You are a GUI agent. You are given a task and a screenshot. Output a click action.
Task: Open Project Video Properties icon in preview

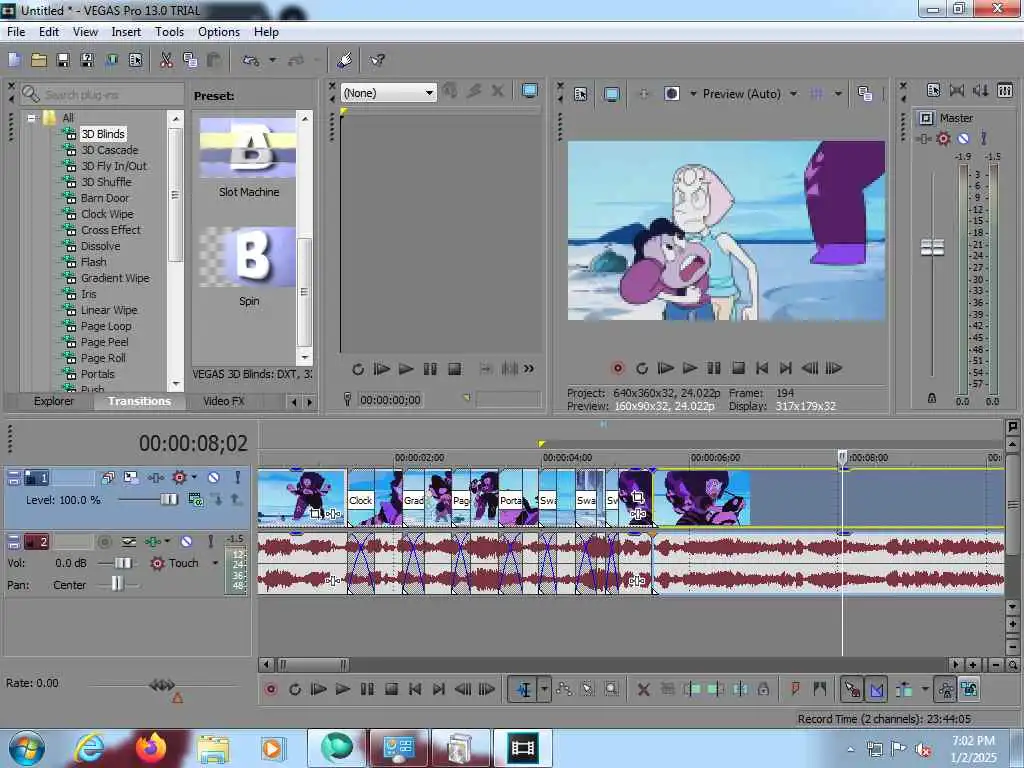pos(581,94)
